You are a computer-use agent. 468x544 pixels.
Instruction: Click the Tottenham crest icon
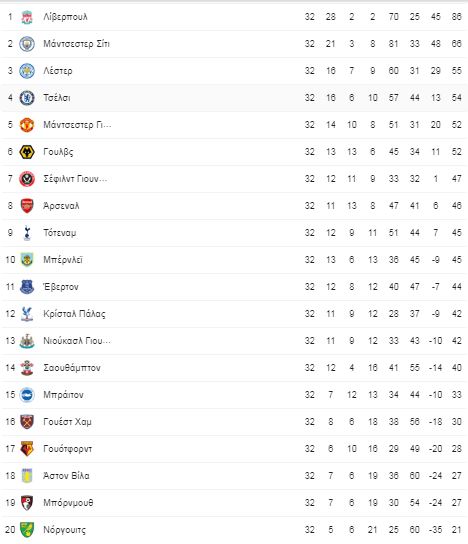(x=27, y=233)
